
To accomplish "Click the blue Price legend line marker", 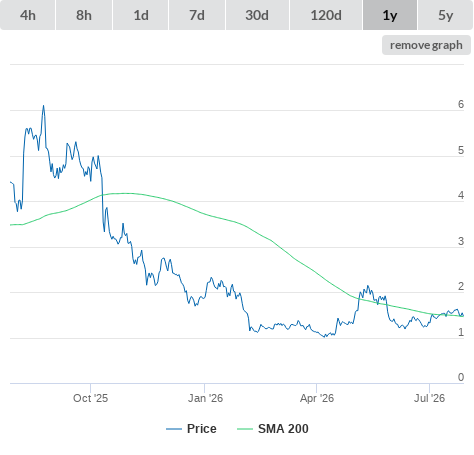I will pyautogui.click(x=174, y=429).
